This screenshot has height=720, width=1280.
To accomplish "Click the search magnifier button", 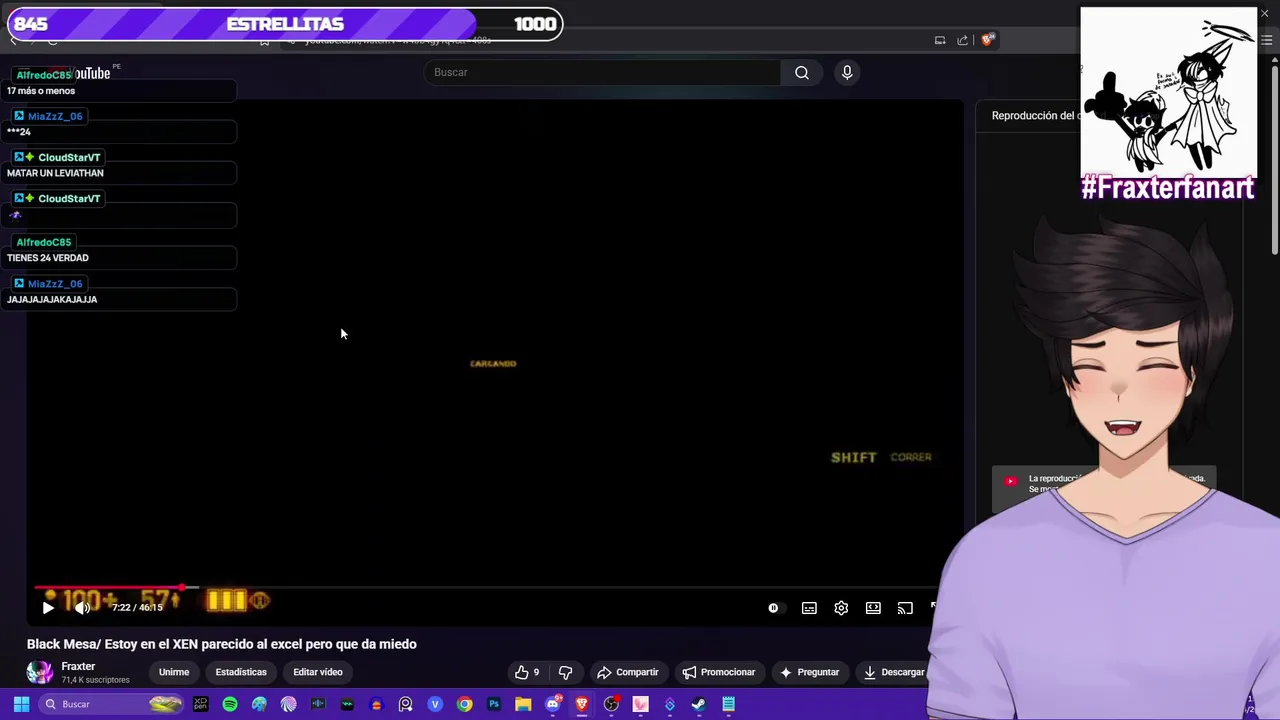I will tap(802, 72).
